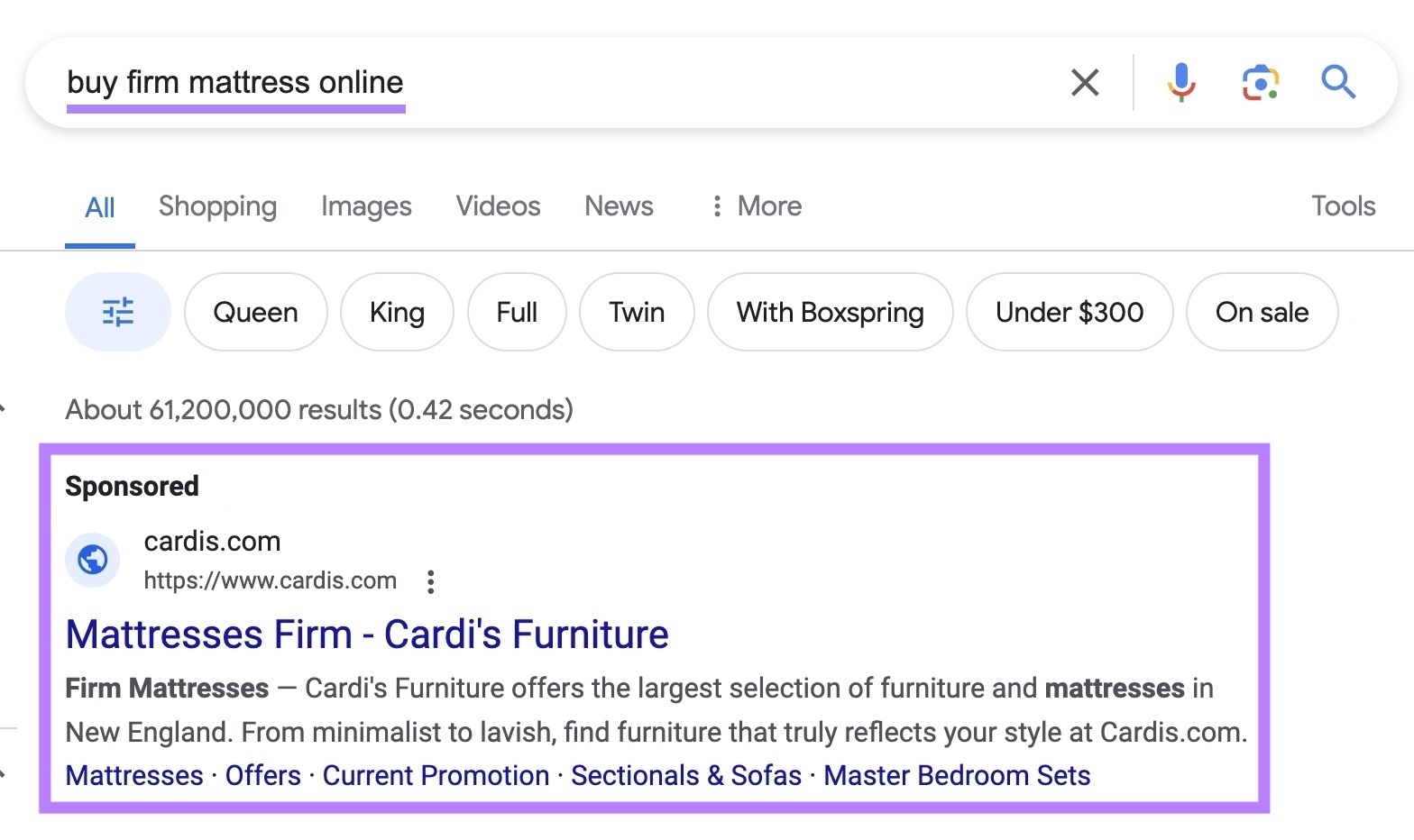This screenshot has width=1414, height=840.
Task: Start voice search with the microphone icon
Action: [x=1181, y=82]
